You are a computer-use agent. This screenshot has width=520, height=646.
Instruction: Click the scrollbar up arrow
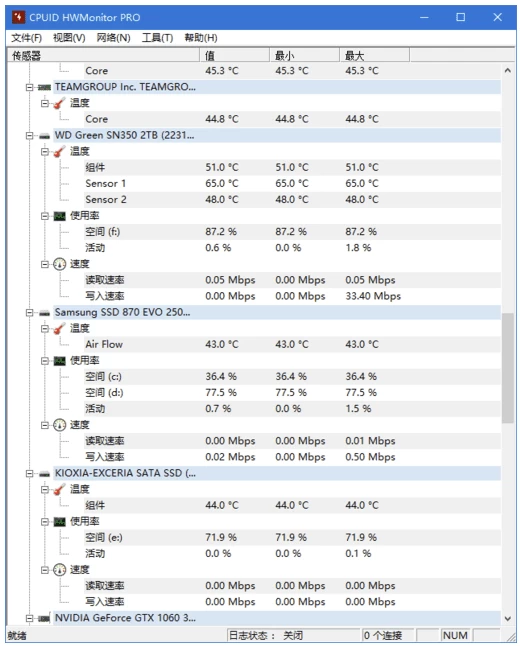coord(508,70)
